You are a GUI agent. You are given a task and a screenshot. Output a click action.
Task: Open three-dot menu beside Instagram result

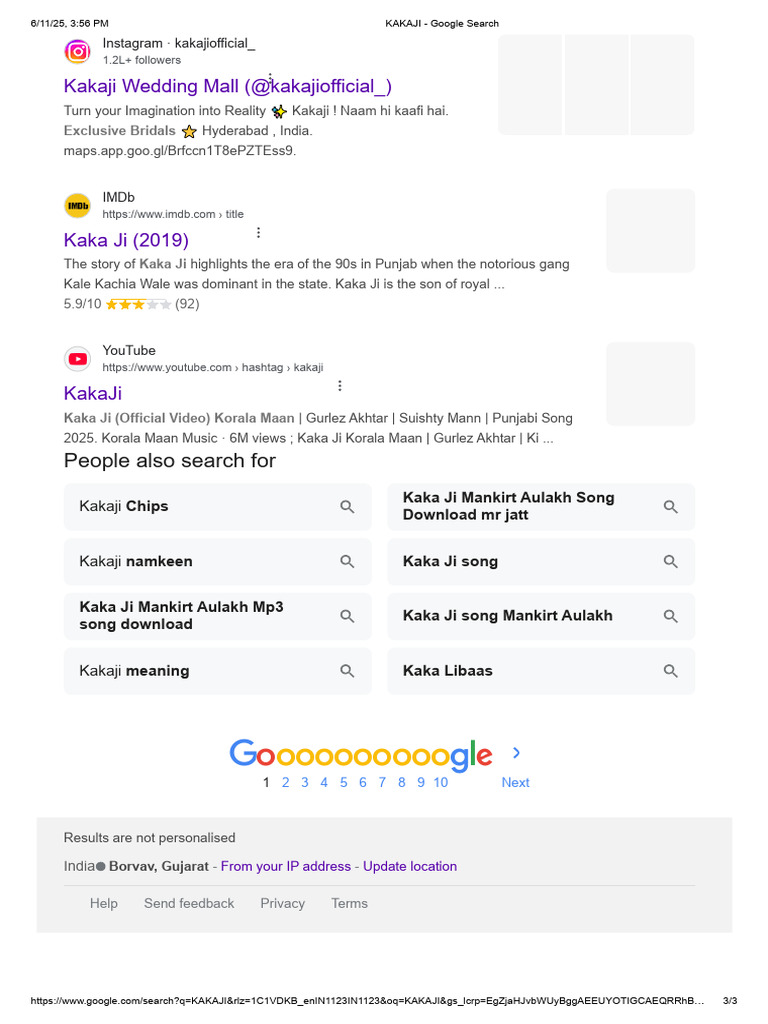tap(270, 78)
